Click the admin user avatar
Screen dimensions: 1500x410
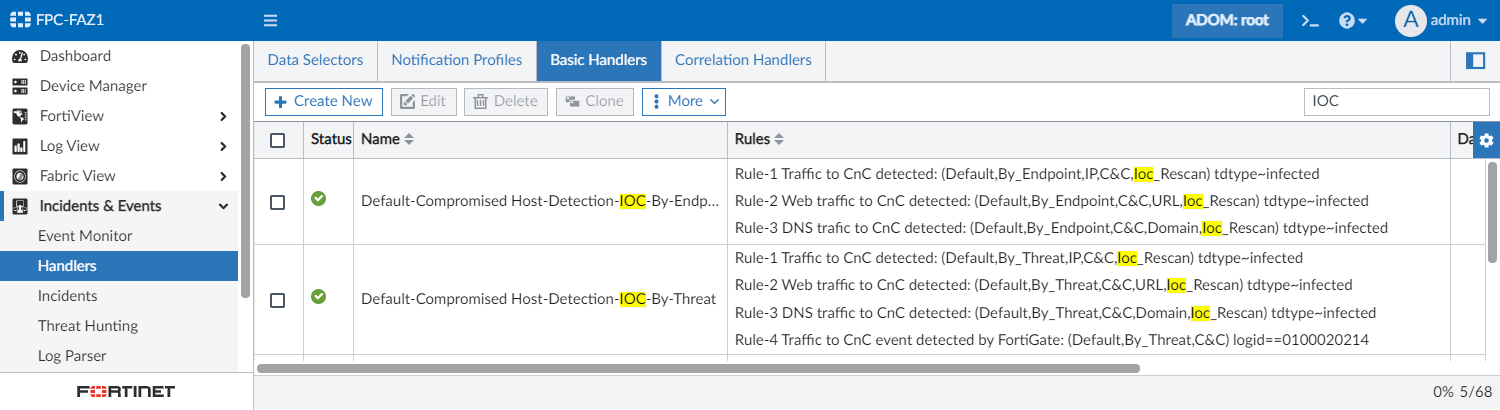click(1410, 20)
